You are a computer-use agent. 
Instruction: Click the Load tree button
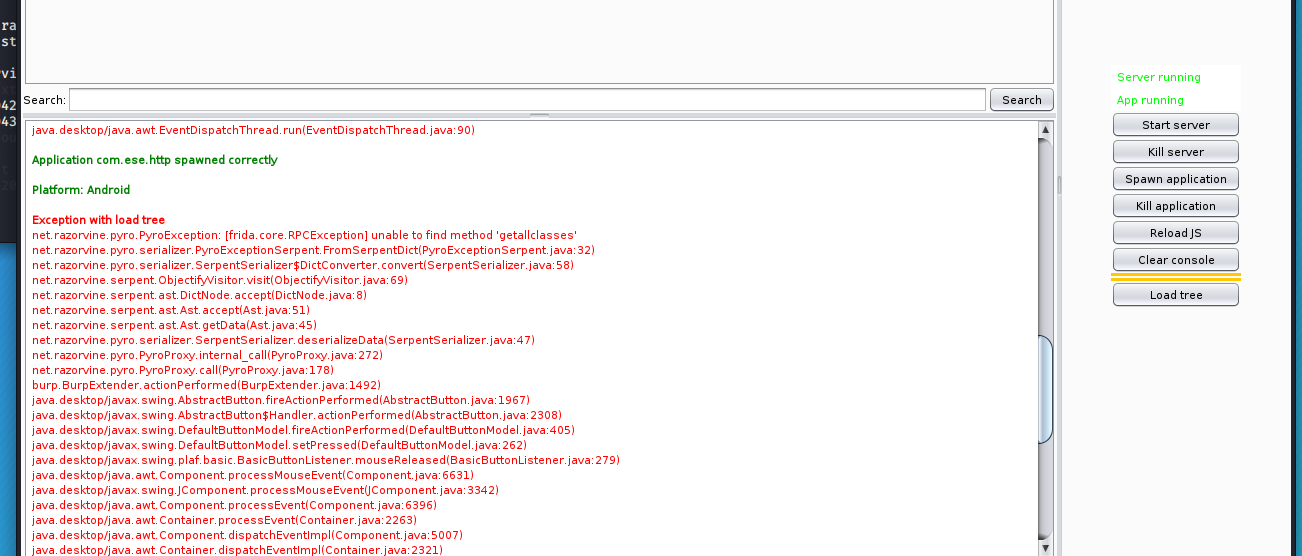click(x=1176, y=295)
